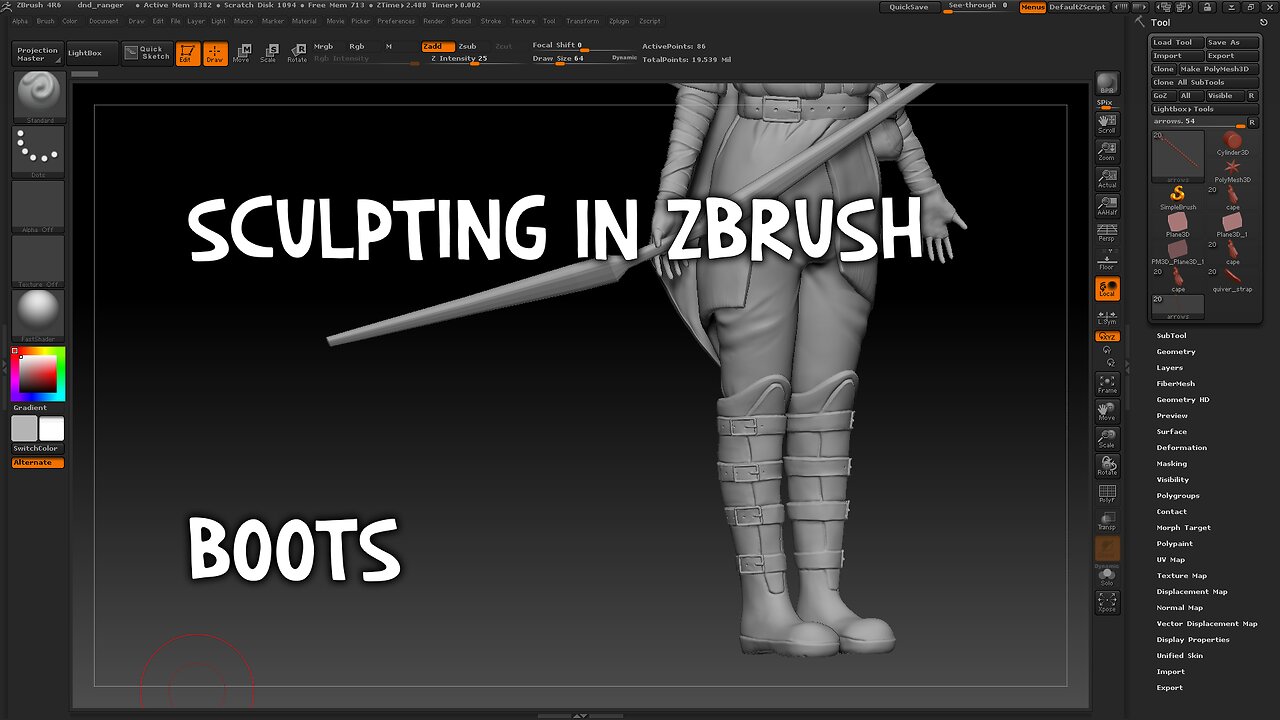The width and height of the screenshot is (1280, 720).
Task: Expand the FiberMesh subpalette
Action: pos(1176,384)
